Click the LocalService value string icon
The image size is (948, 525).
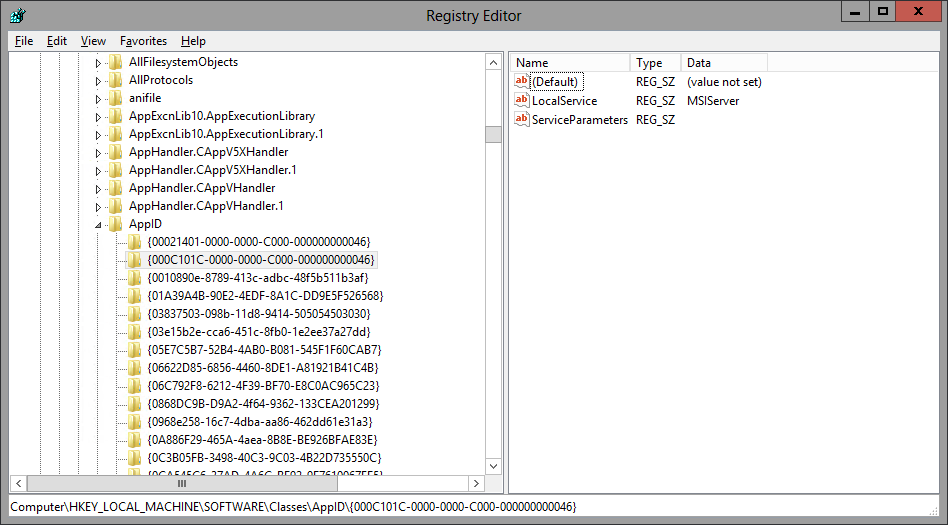click(522, 100)
